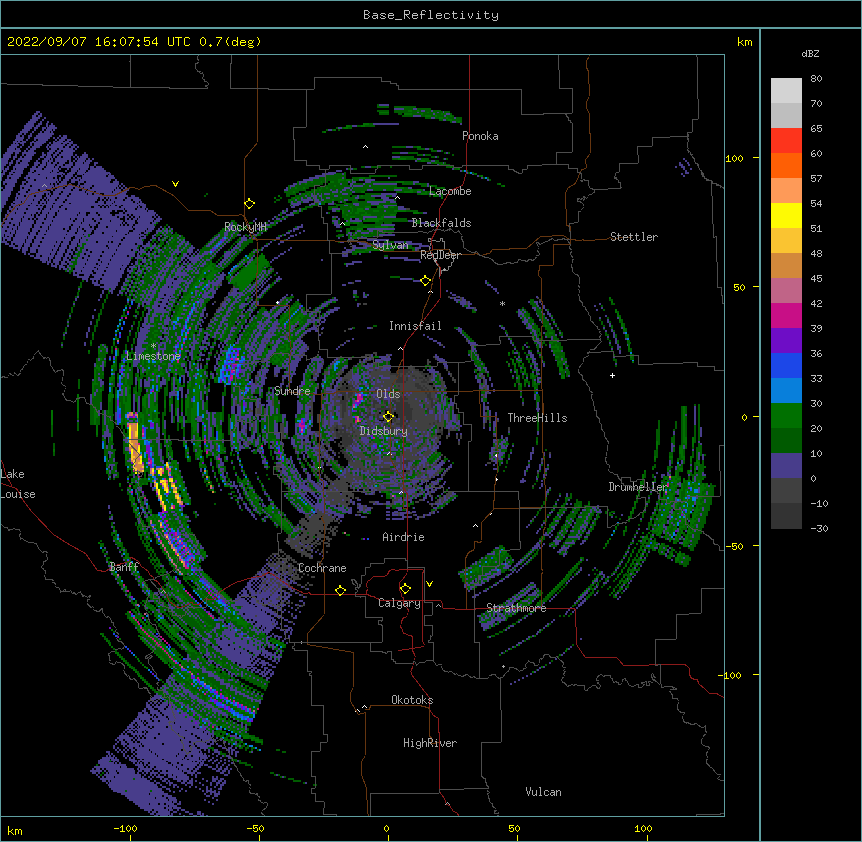Click the Limestone label

[153, 356]
